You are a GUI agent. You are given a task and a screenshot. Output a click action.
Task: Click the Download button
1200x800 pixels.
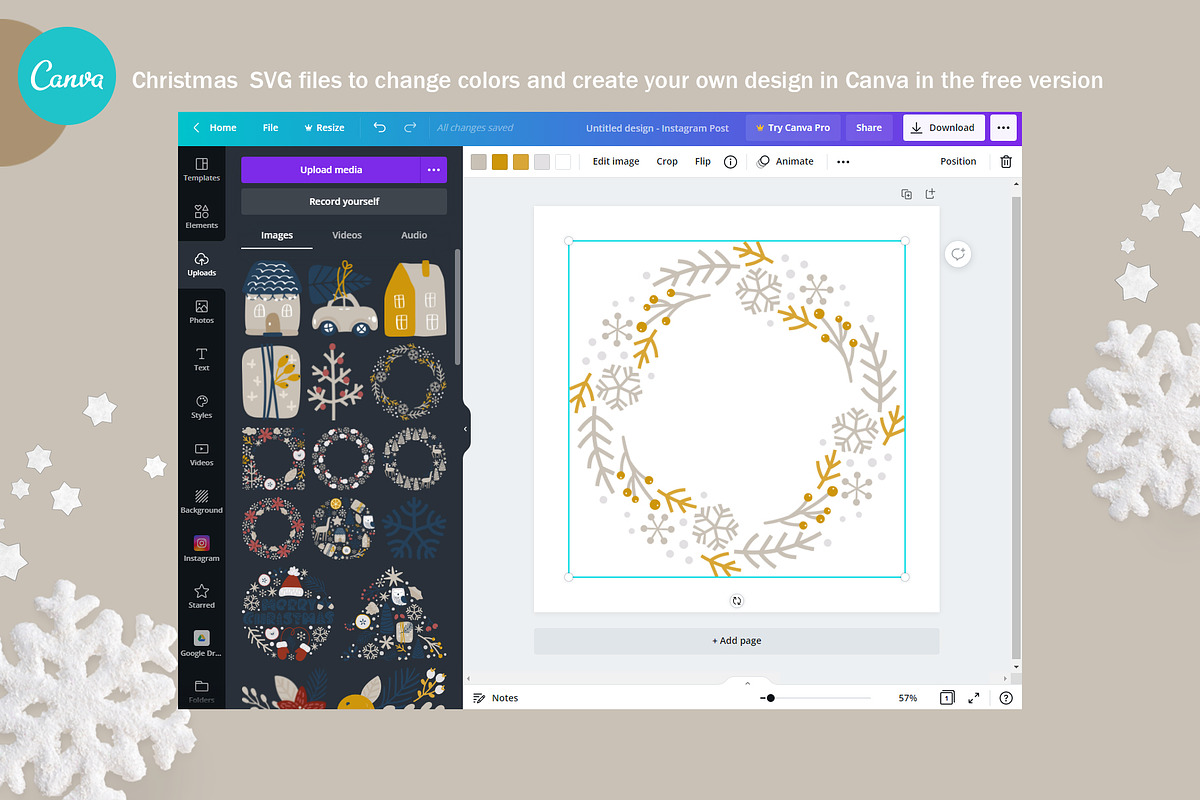944,128
